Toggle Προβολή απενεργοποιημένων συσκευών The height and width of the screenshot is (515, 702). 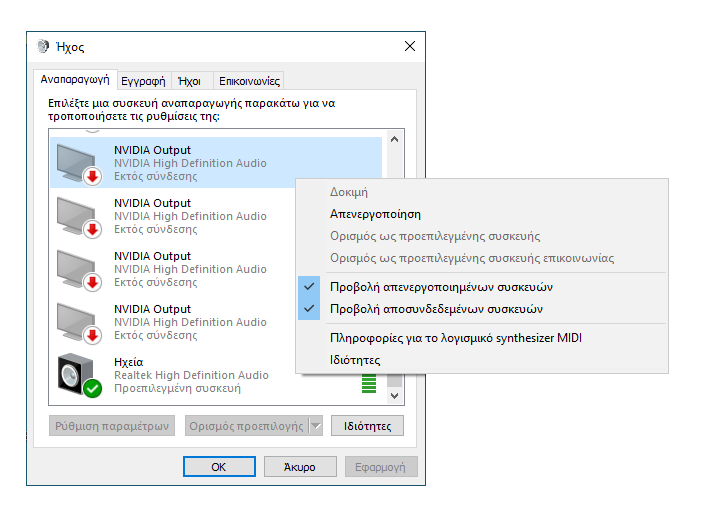(482, 287)
